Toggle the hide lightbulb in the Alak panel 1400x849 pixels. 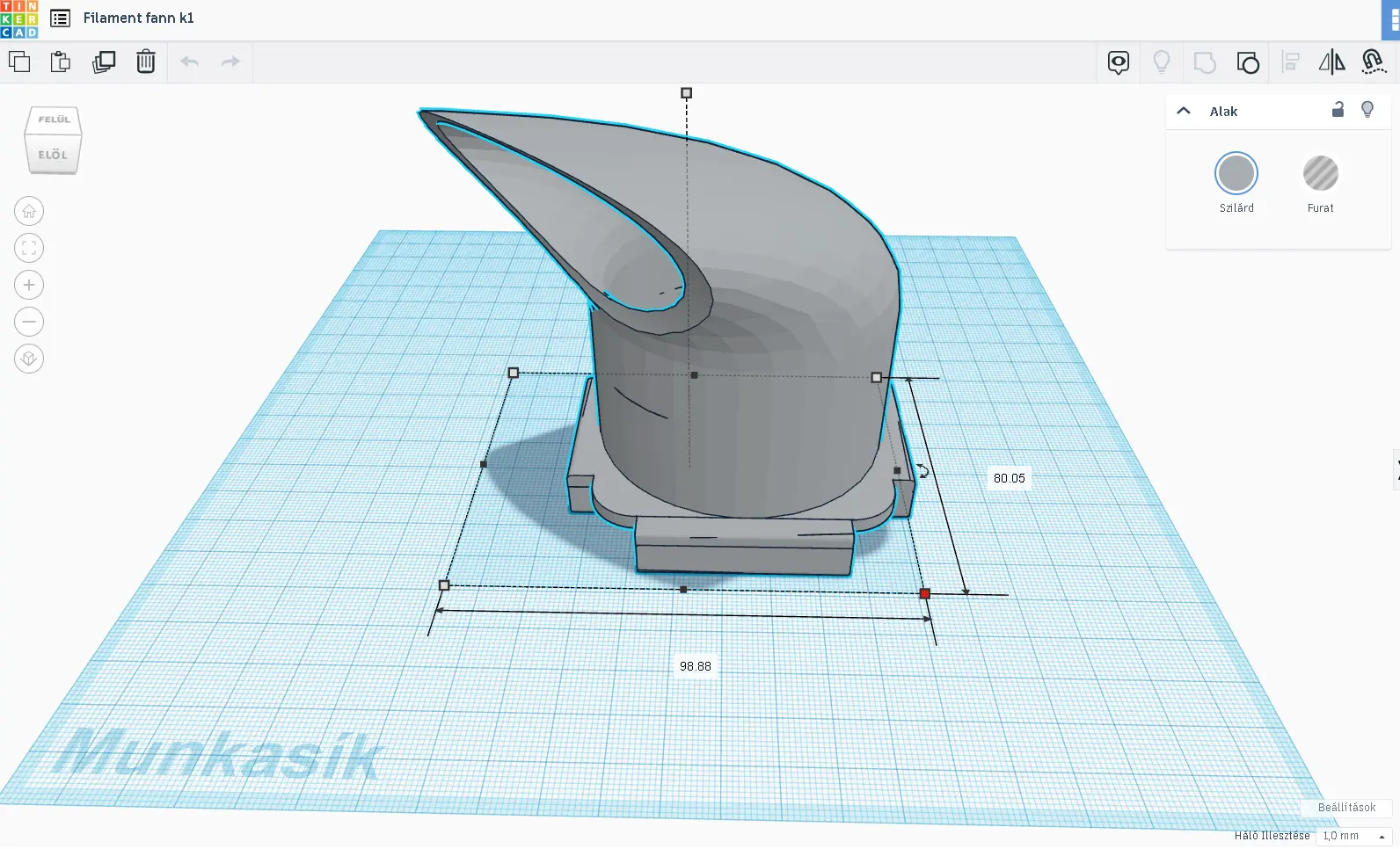(1367, 110)
